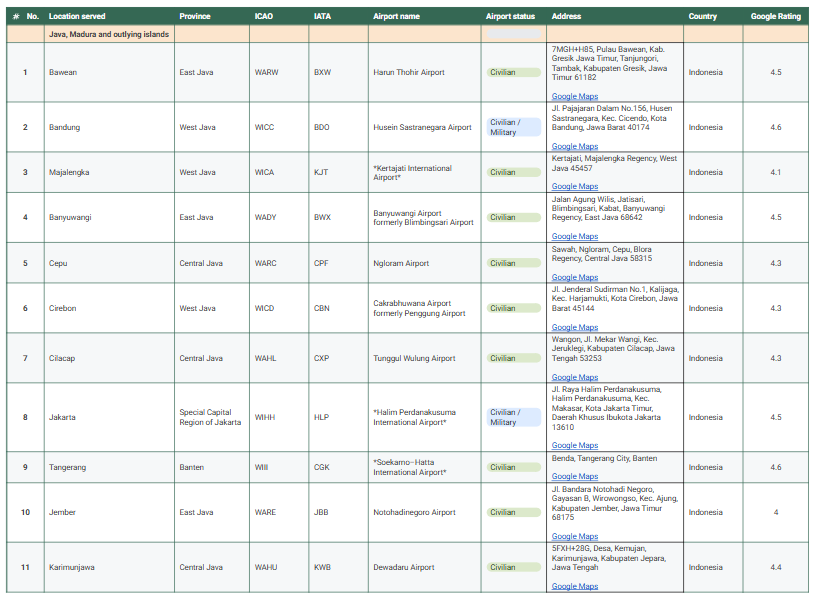Select the IATA column header
The width and height of the screenshot is (813, 598).
[x=322, y=17]
